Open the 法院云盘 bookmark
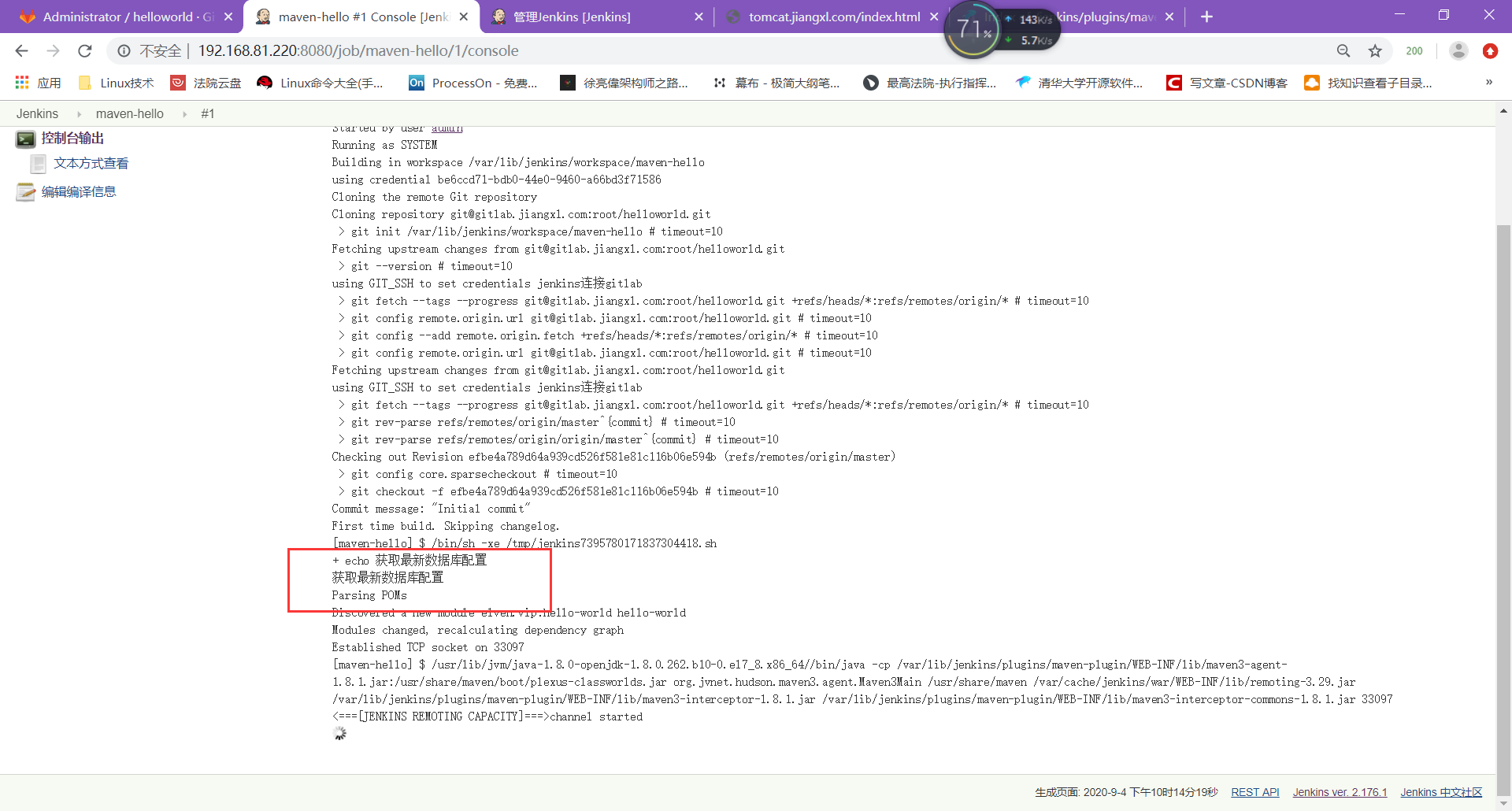Viewport: 1512px width, 811px height. (206, 83)
